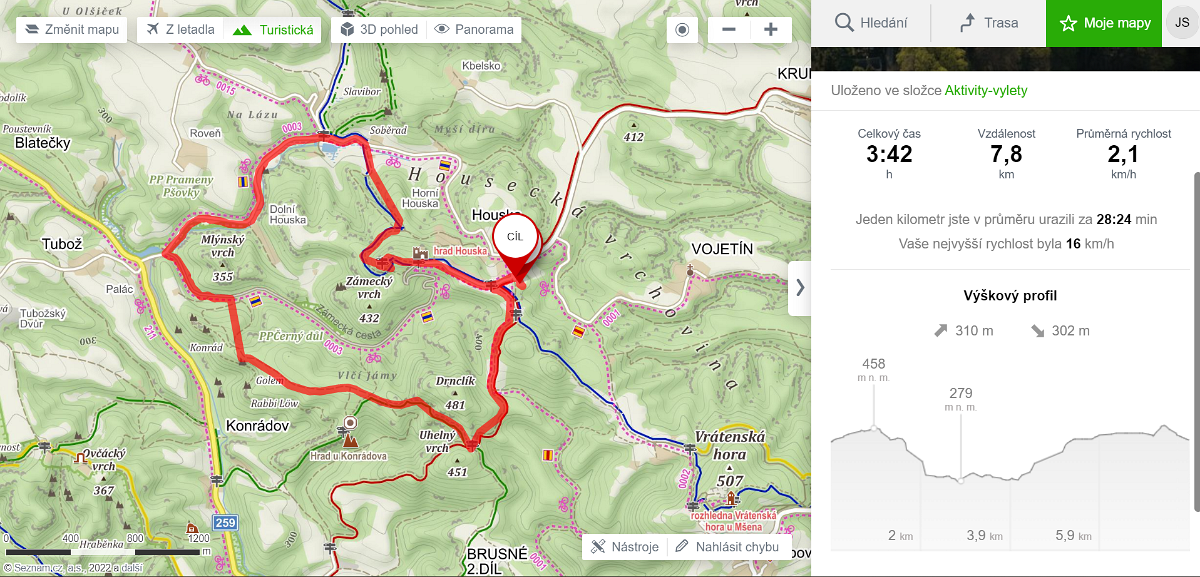The image size is (1200, 577).
Task: Collapse the side panel with chevron
Action: pyautogui.click(x=800, y=288)
